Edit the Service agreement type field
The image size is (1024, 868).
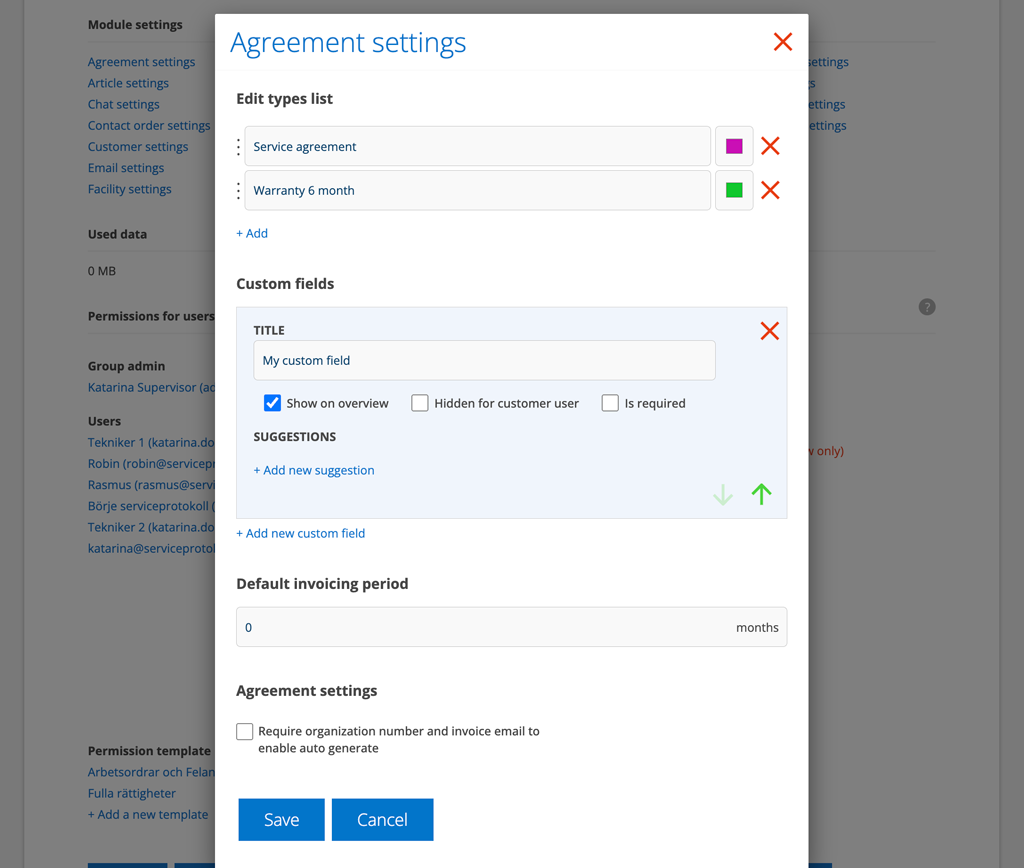click(x=477, y=146)
